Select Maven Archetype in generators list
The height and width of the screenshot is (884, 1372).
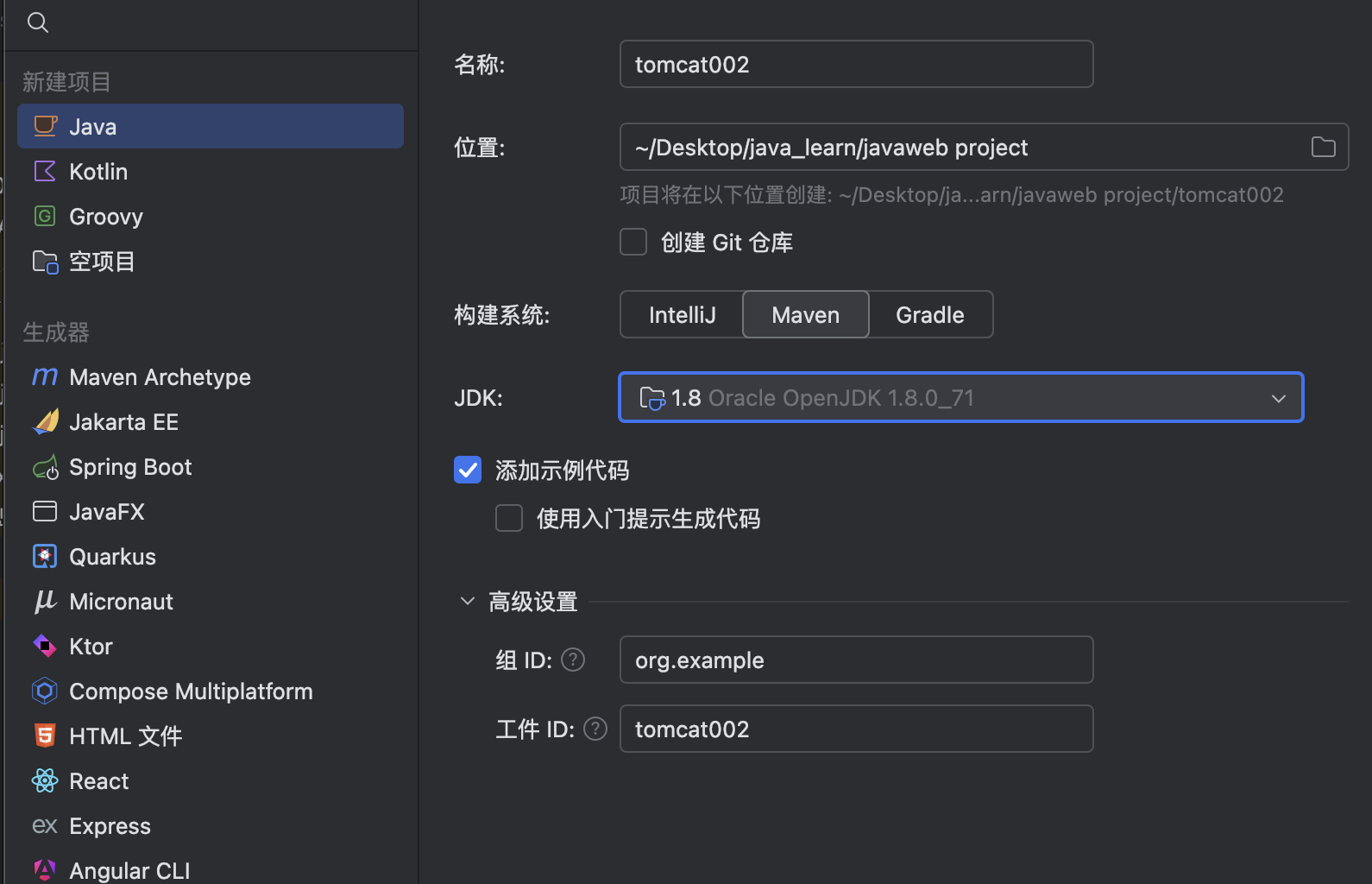click(160, 377)
